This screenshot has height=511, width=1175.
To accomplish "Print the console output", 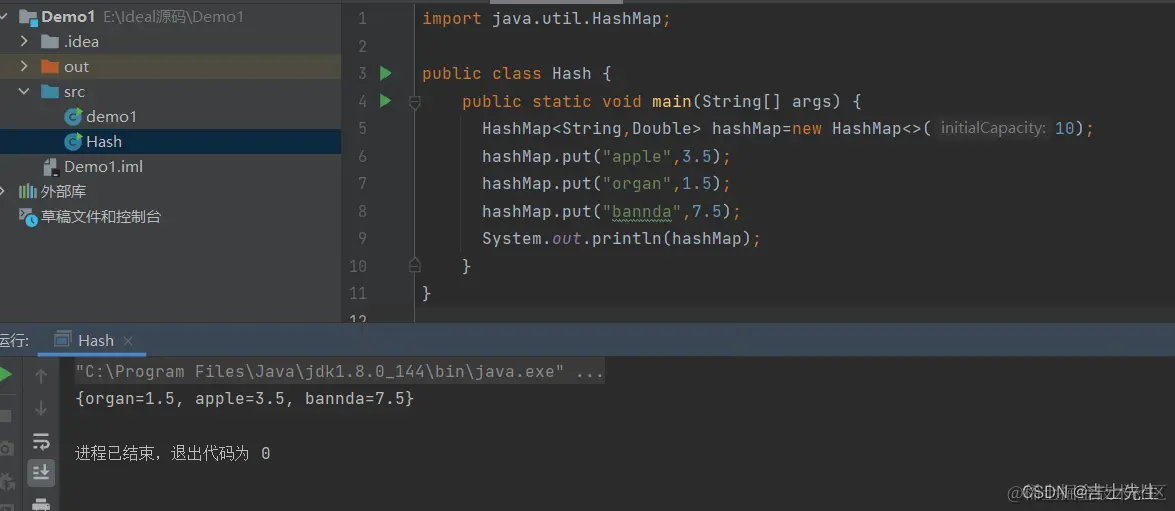I will (x=41, y=504).
